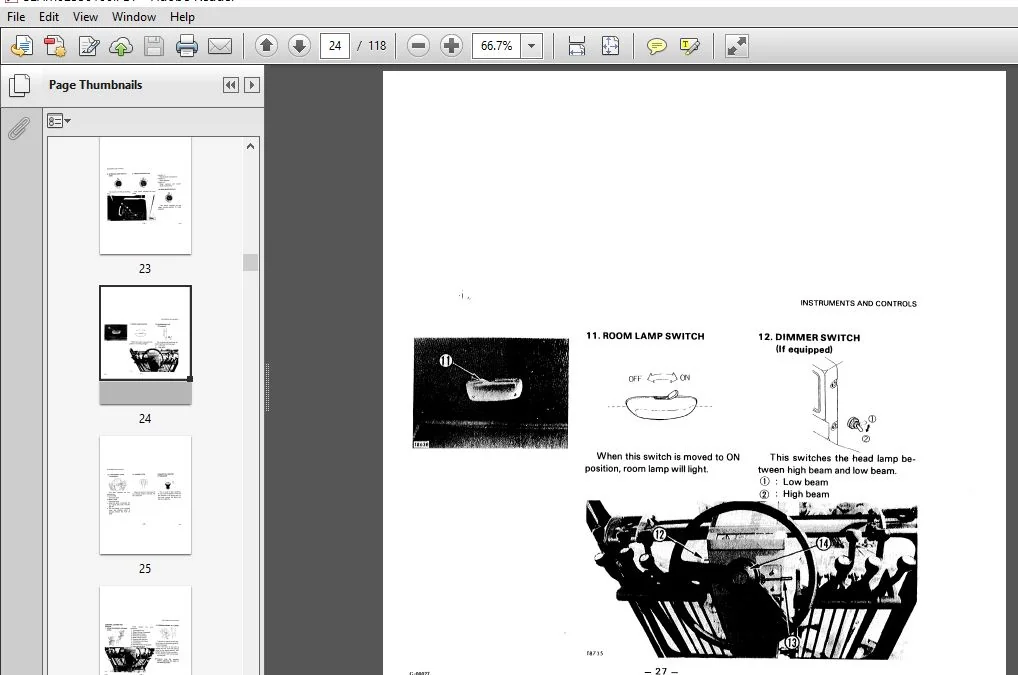Click the expand panel right-arrow button
The height and width of the screenshot is (675, 1018).
click(x=252, y=85)
